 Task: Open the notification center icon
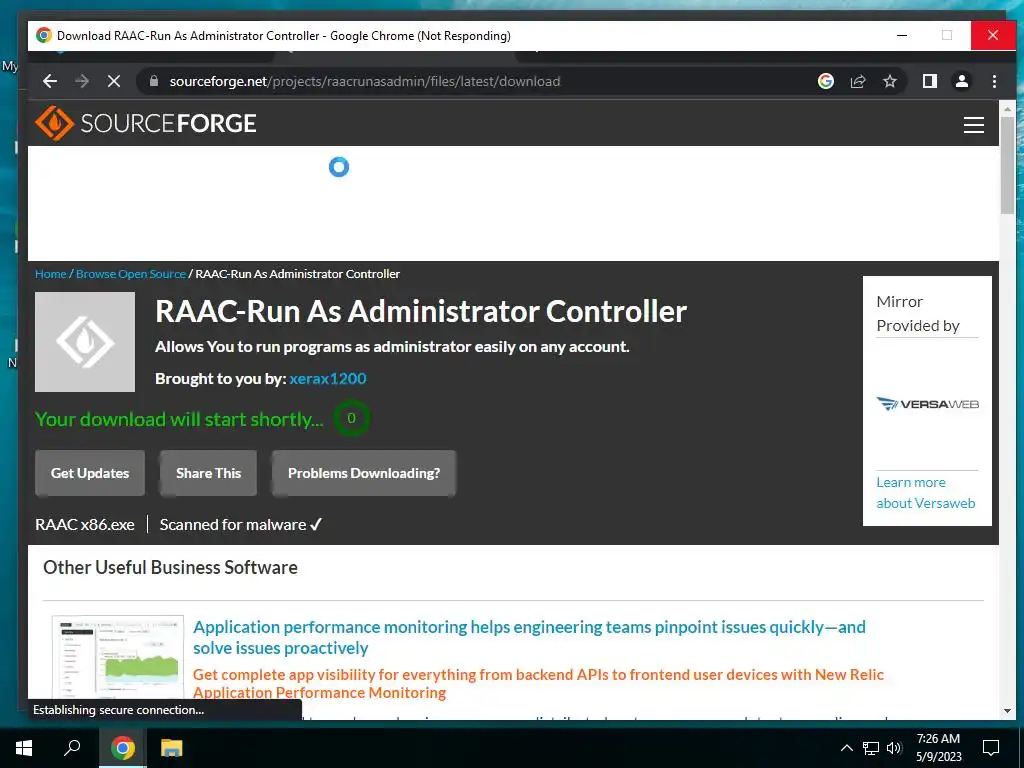click(991, 748)
